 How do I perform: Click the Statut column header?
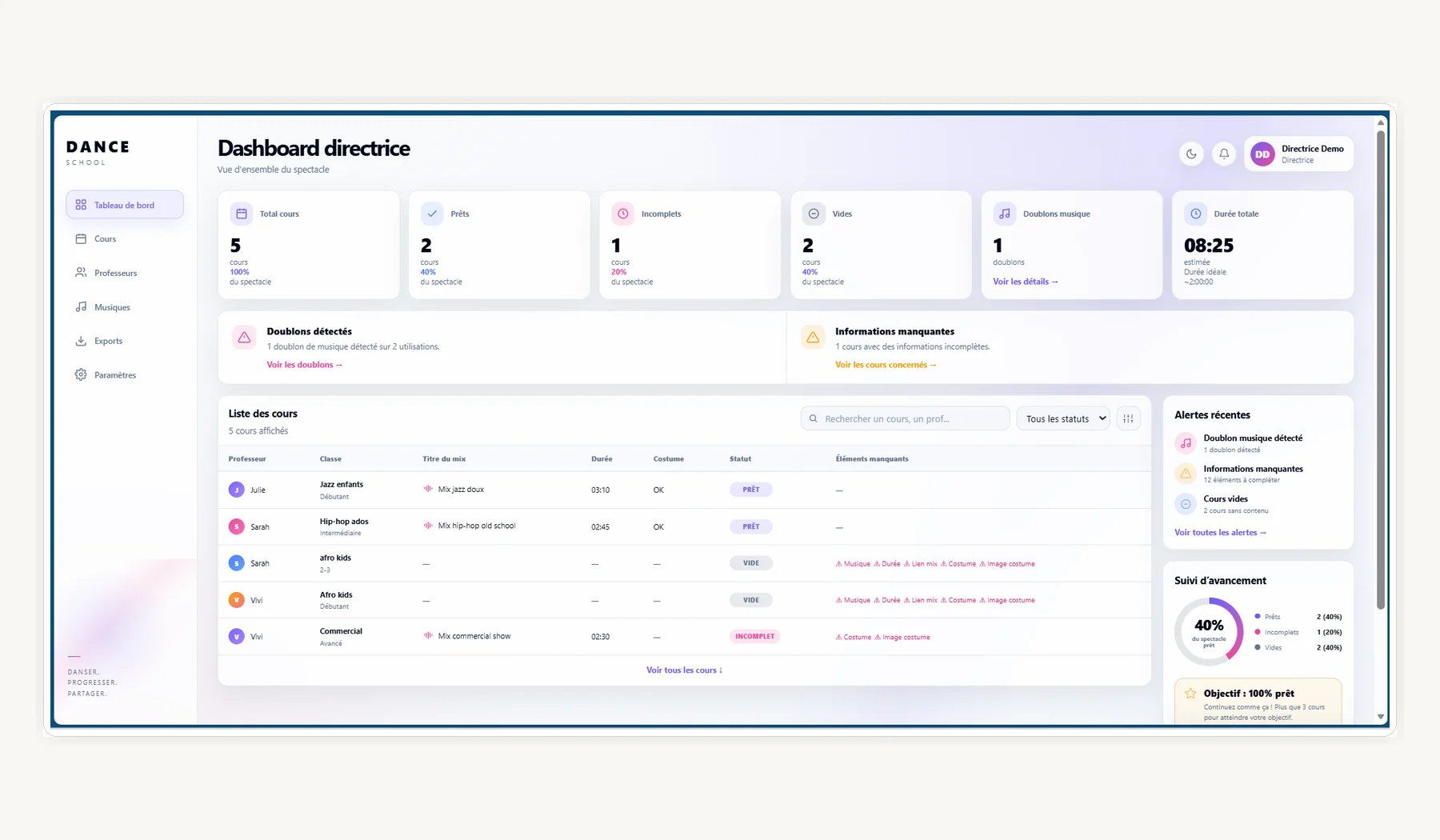pos(740,459)
